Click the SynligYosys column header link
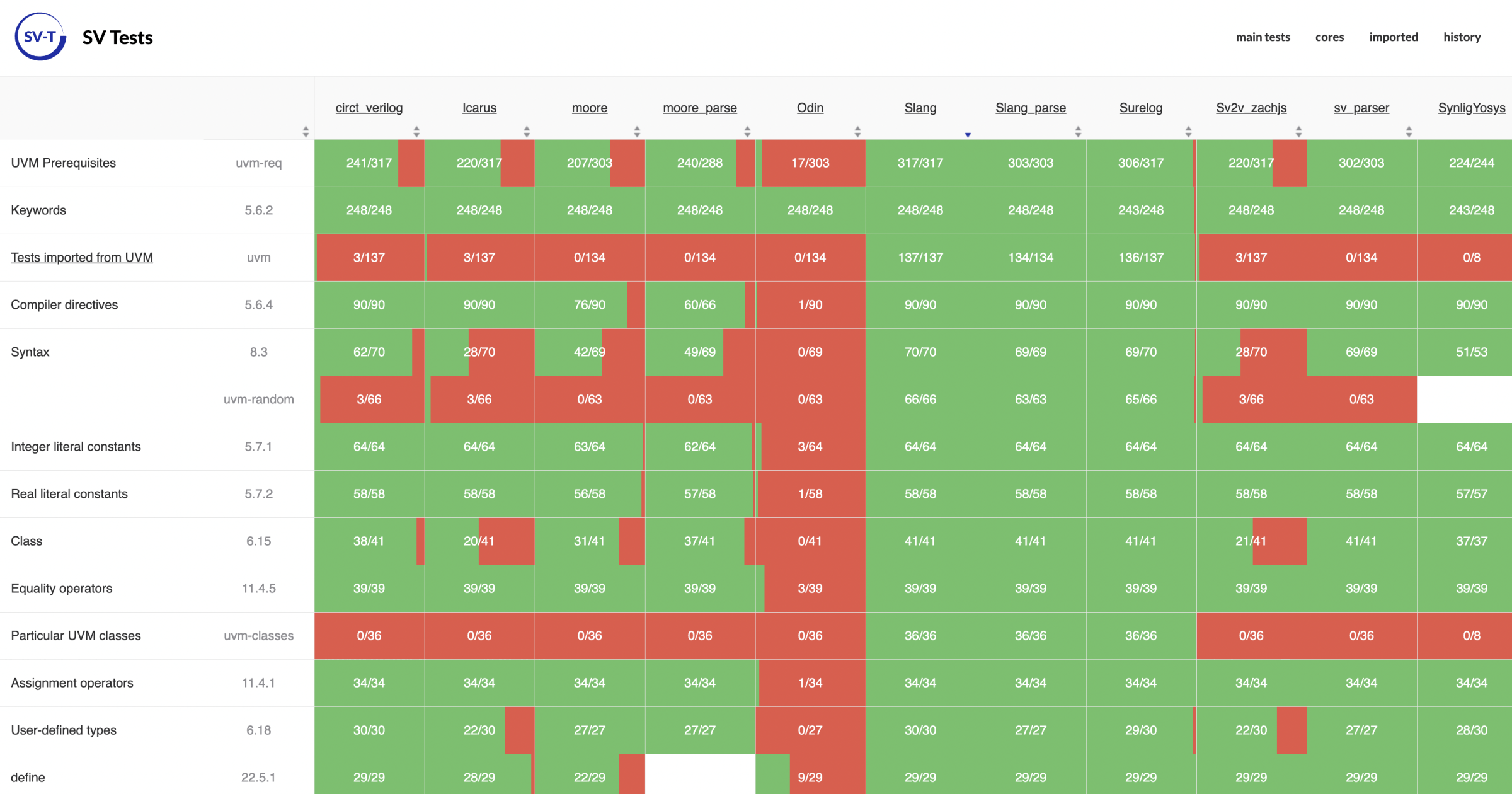This screenshot has height=794, width=1512. pyautogui.click(x=1471, y=108)
